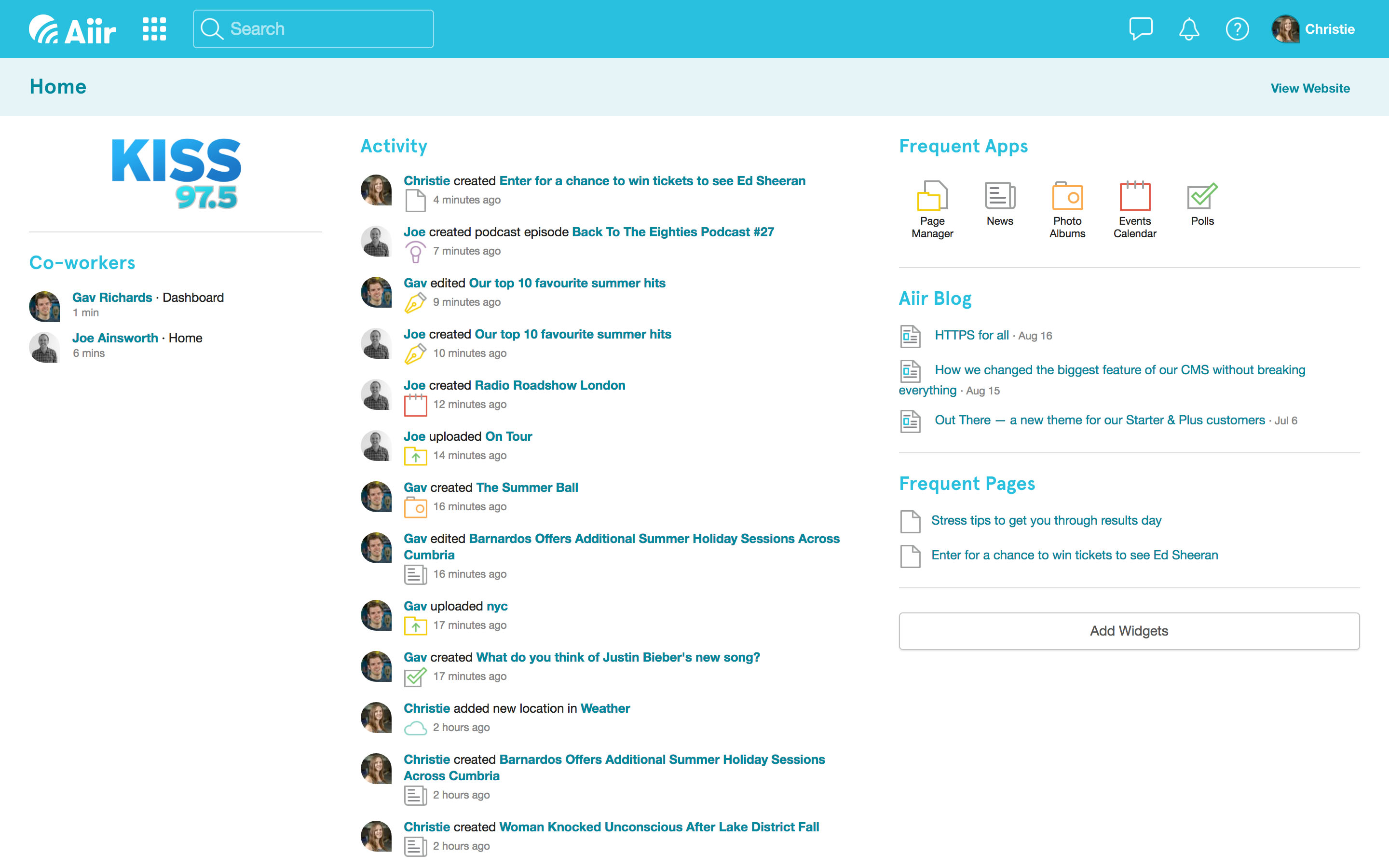Read the HTTPS for all blog post
Screen dimensions: 1389x868
point(971,335)
